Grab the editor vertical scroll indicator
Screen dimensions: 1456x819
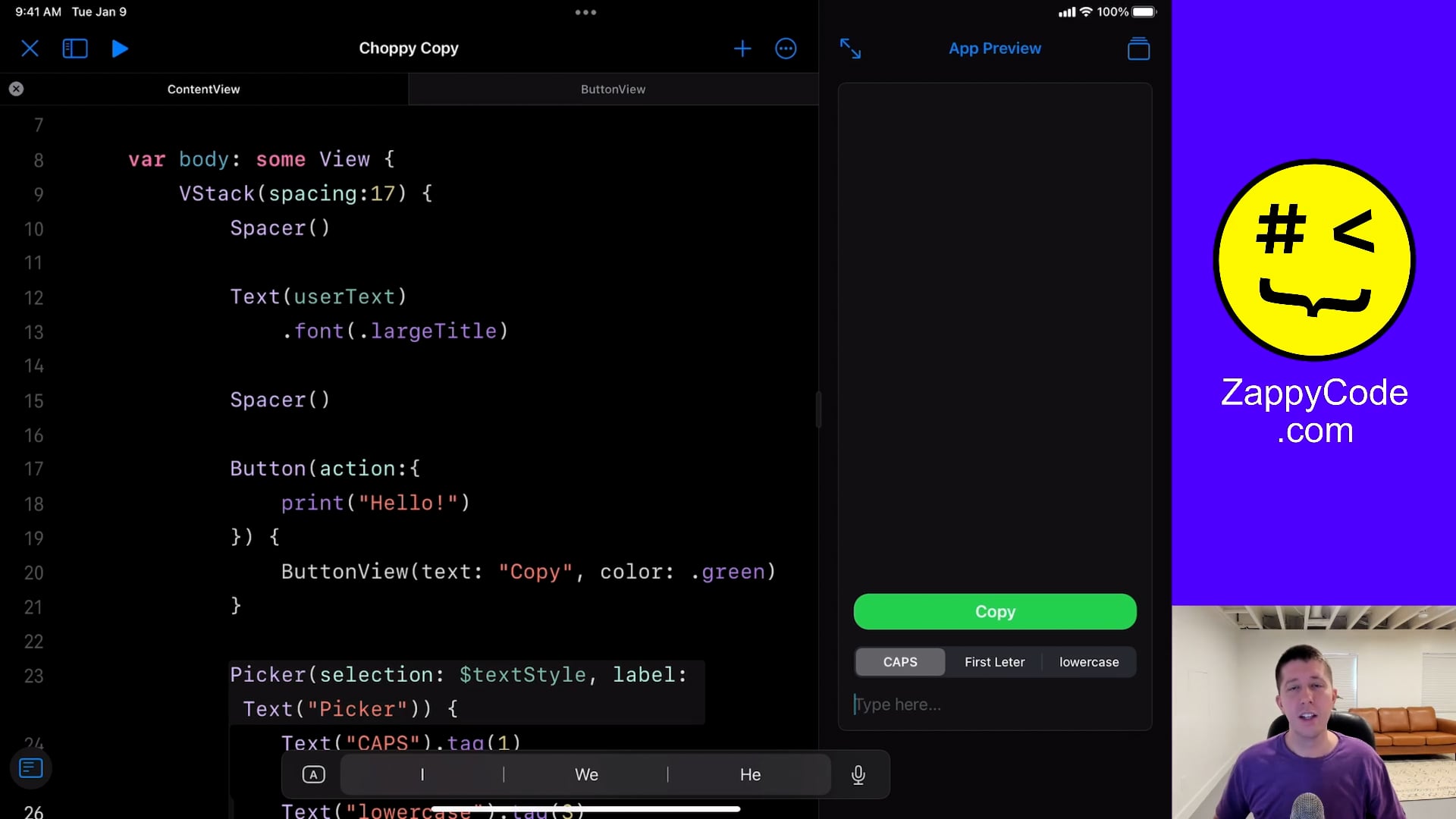coord(817,409)
